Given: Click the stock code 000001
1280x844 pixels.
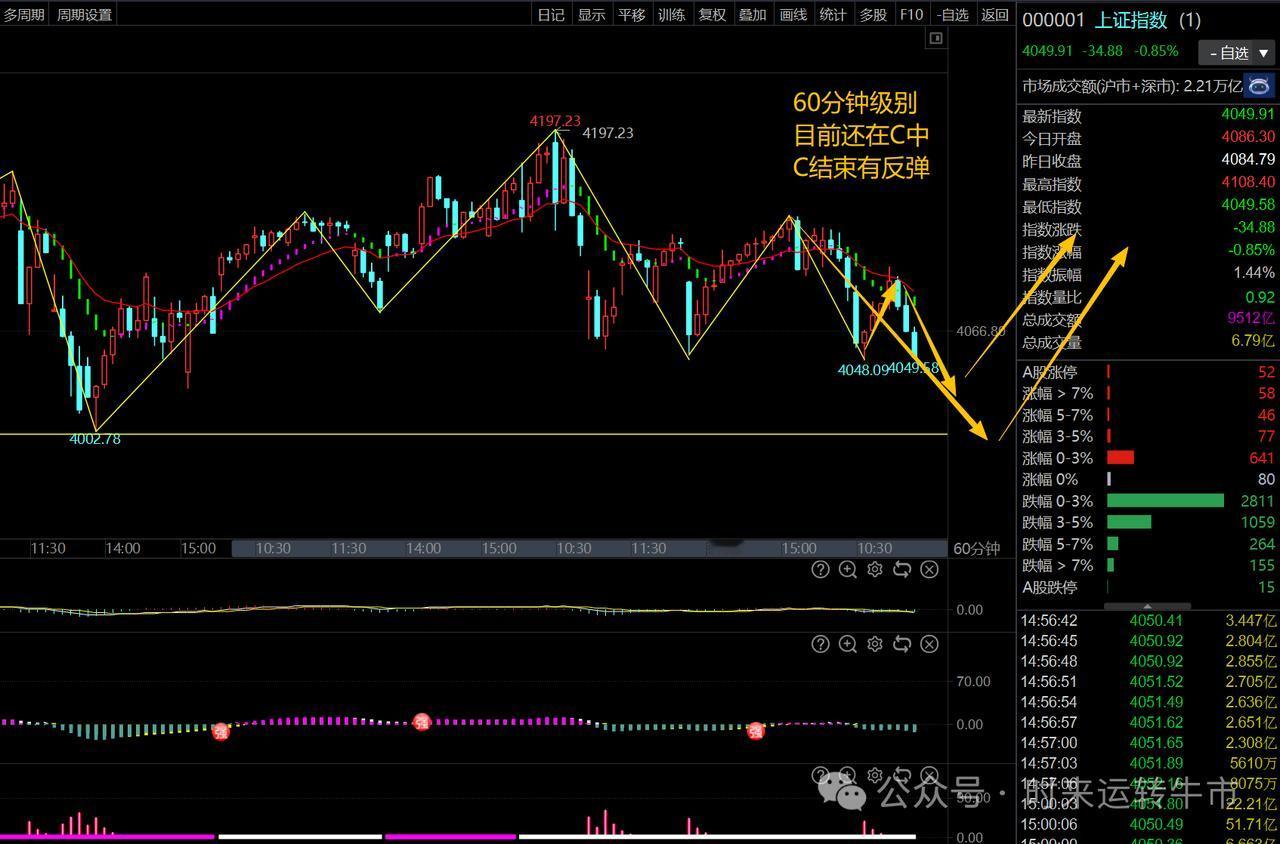Looking at the screenshot, I should click(1053, 20).
